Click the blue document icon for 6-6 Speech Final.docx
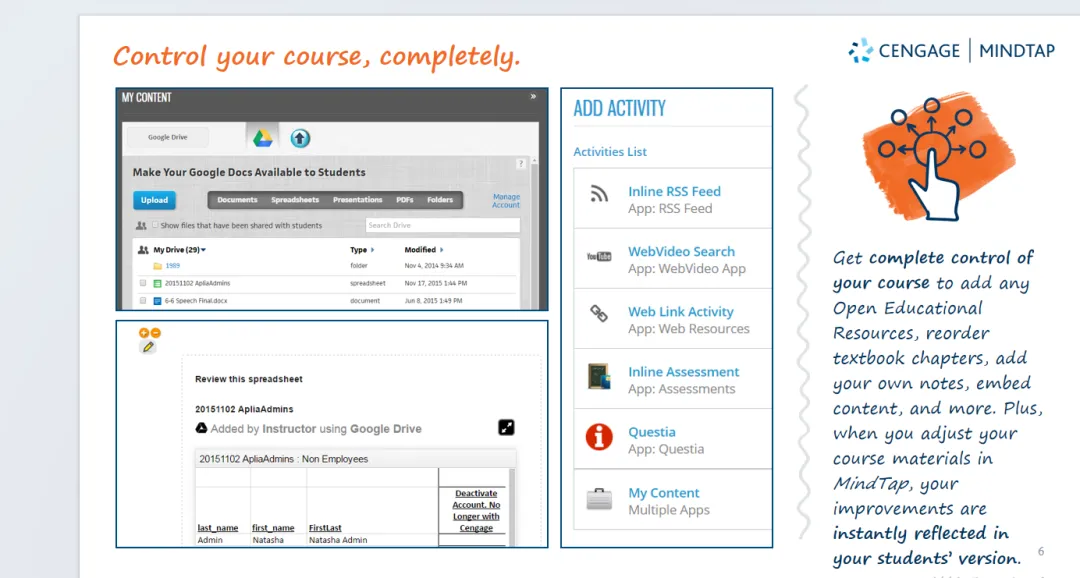1080x578 pixels. coord(157,301)
